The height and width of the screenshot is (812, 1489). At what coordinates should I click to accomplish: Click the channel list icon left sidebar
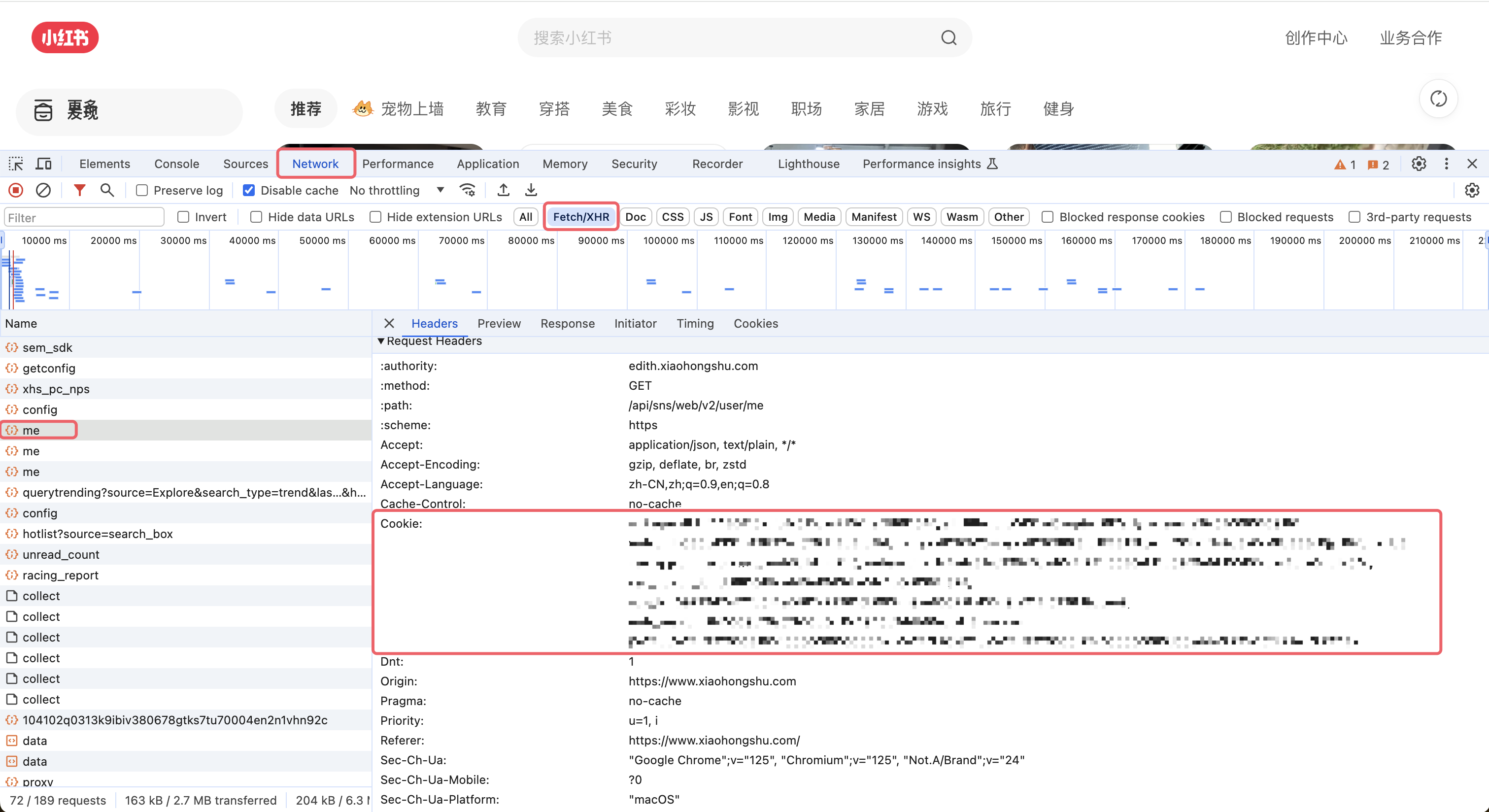click(x=43, y=110)
